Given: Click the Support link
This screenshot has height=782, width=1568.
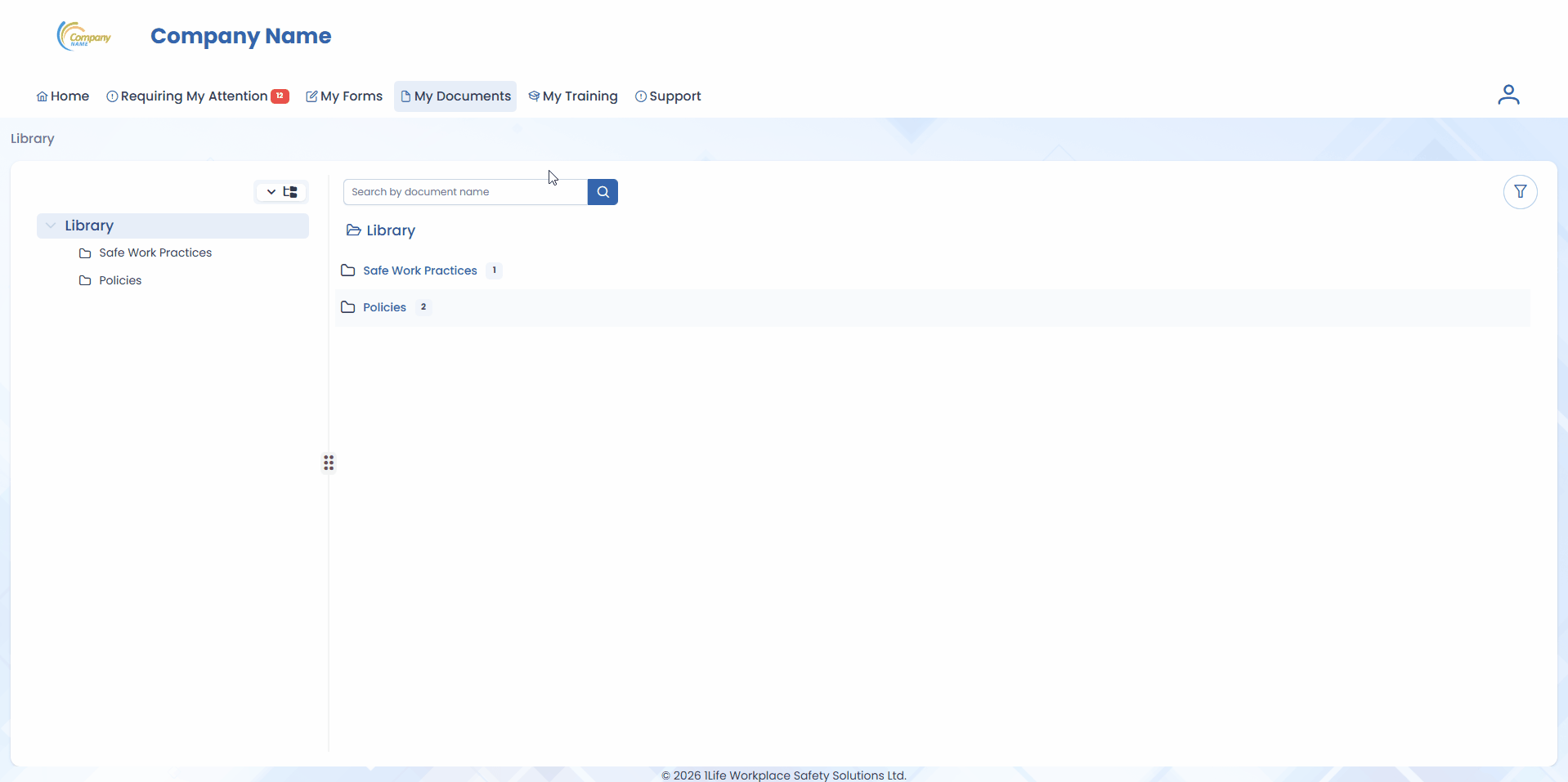Looking at the screenshot, I should pos(669,96).
